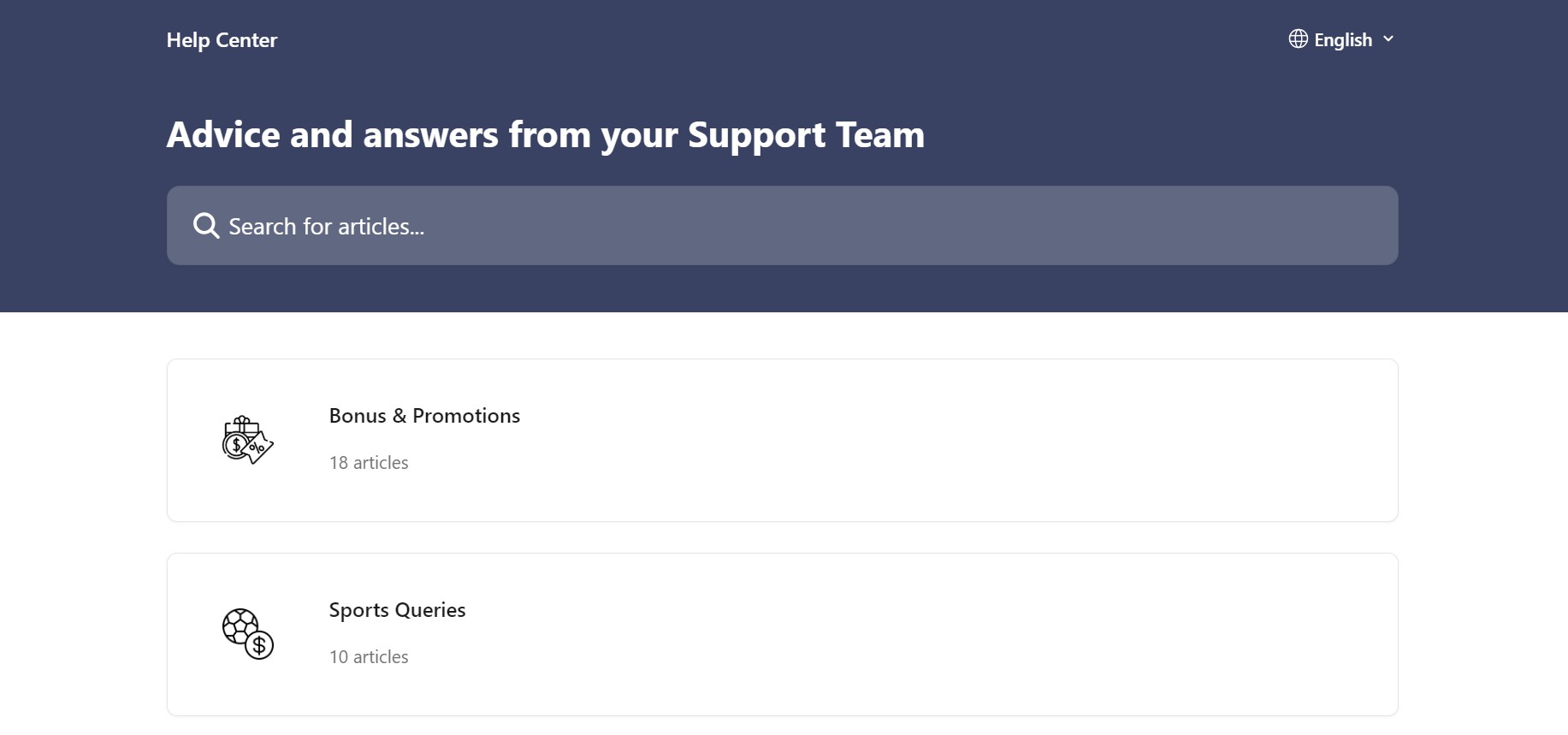This screenshot has height=735, width=1568.
Task: Click "10 articles" under Sports Queries
Action: click(369, 657)
